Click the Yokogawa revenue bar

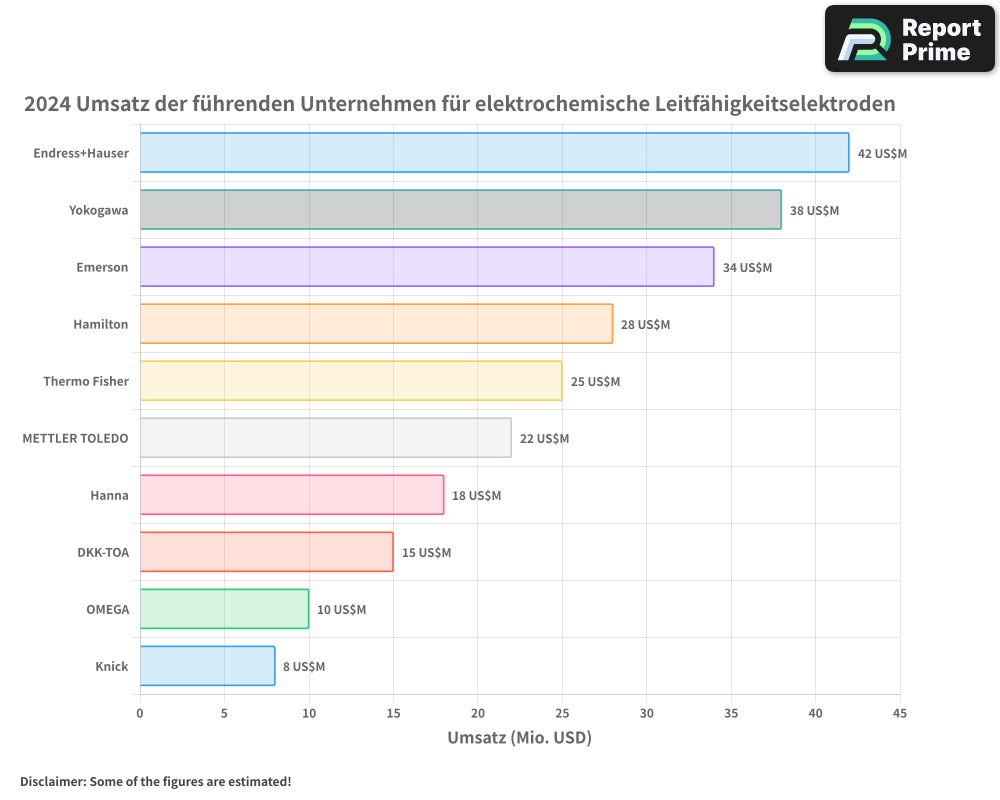pos(460,210)
